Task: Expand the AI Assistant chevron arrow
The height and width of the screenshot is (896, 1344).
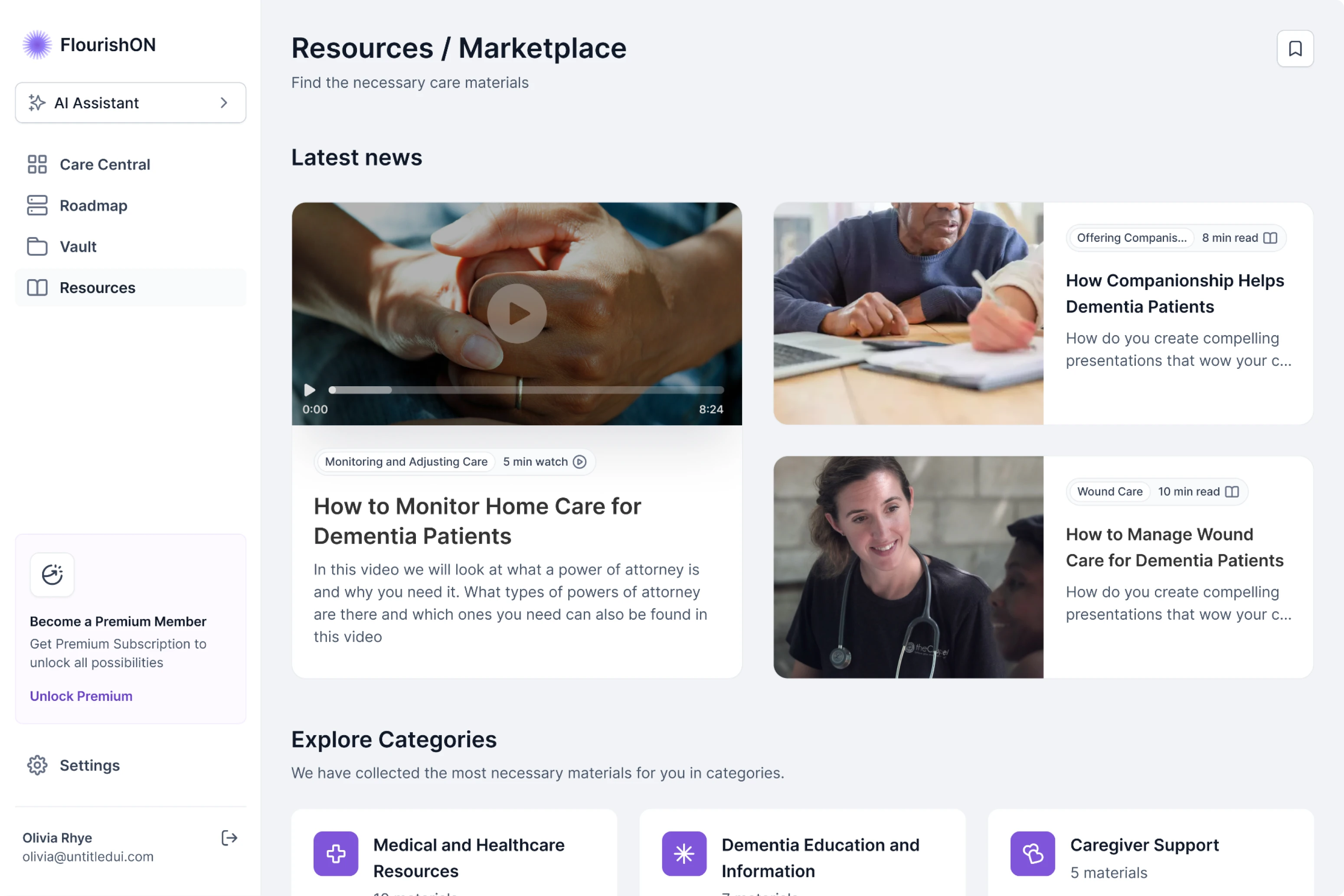Action: point(224,103)
